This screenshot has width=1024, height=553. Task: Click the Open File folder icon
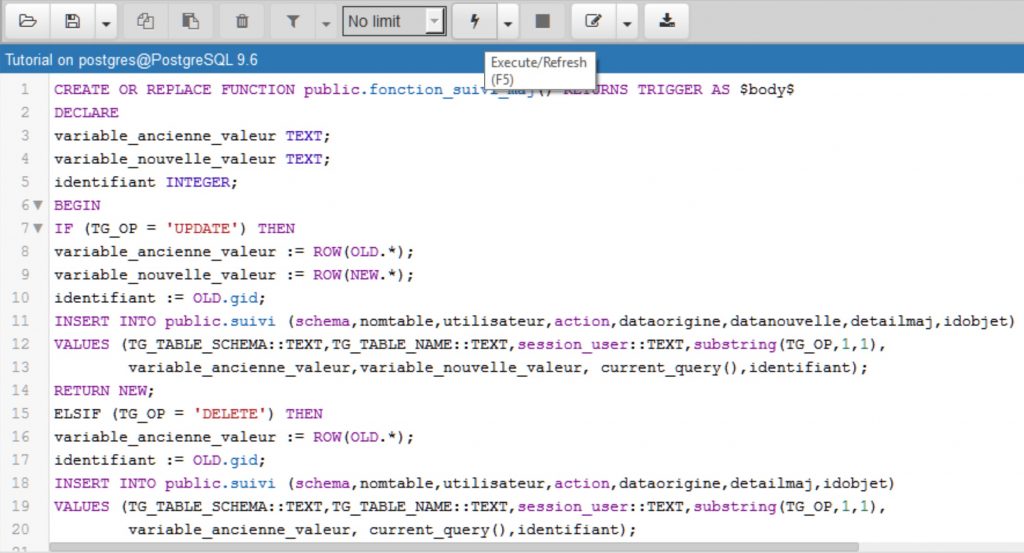(28, 21)
